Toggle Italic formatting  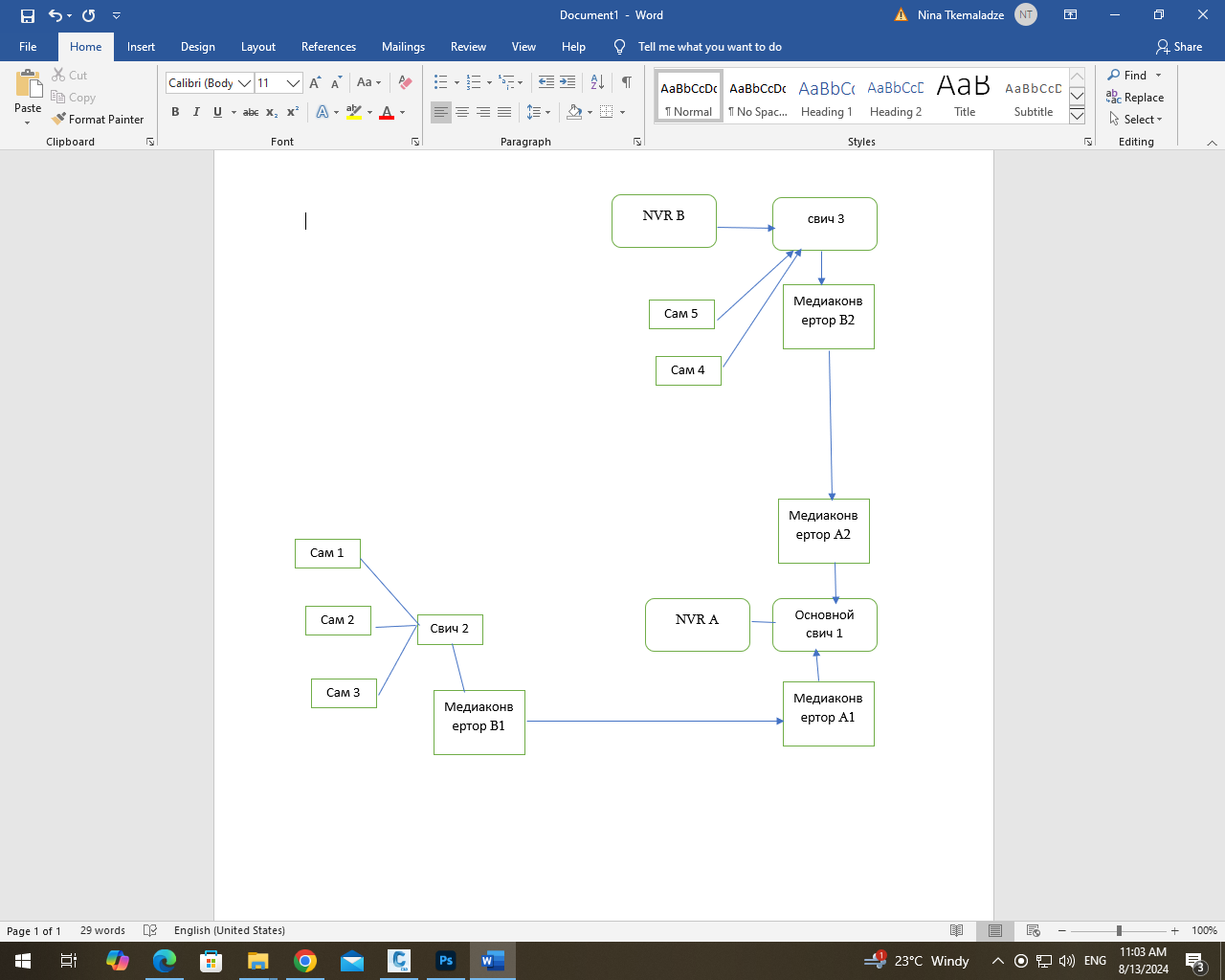tap(196, 112)
